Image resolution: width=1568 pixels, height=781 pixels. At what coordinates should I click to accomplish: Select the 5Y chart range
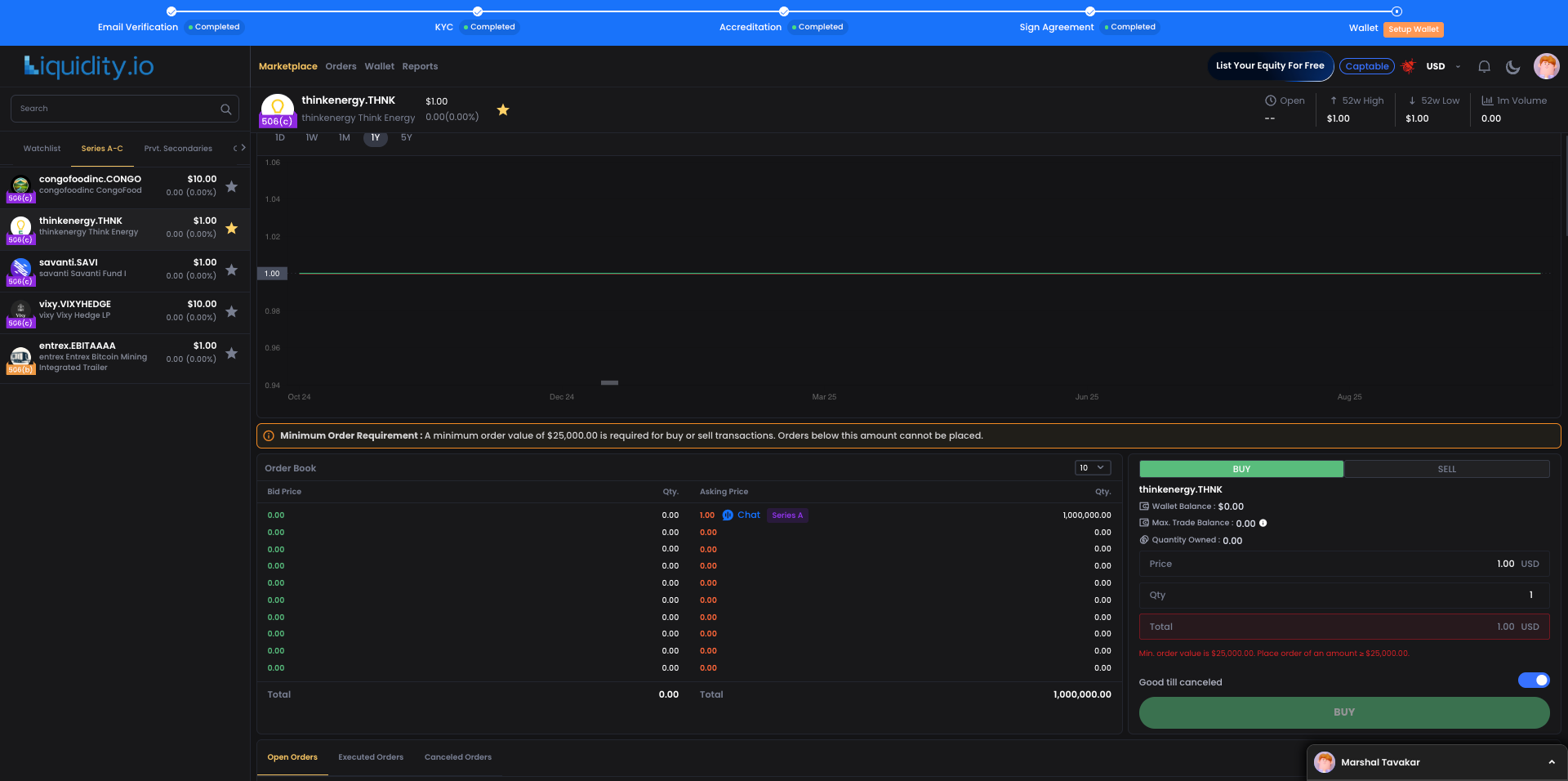tap(407, 138)
